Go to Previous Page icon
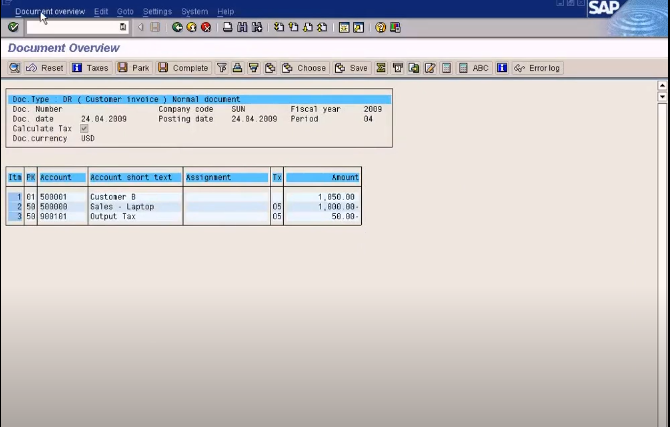The image size is (670, 427). (293, 27)
